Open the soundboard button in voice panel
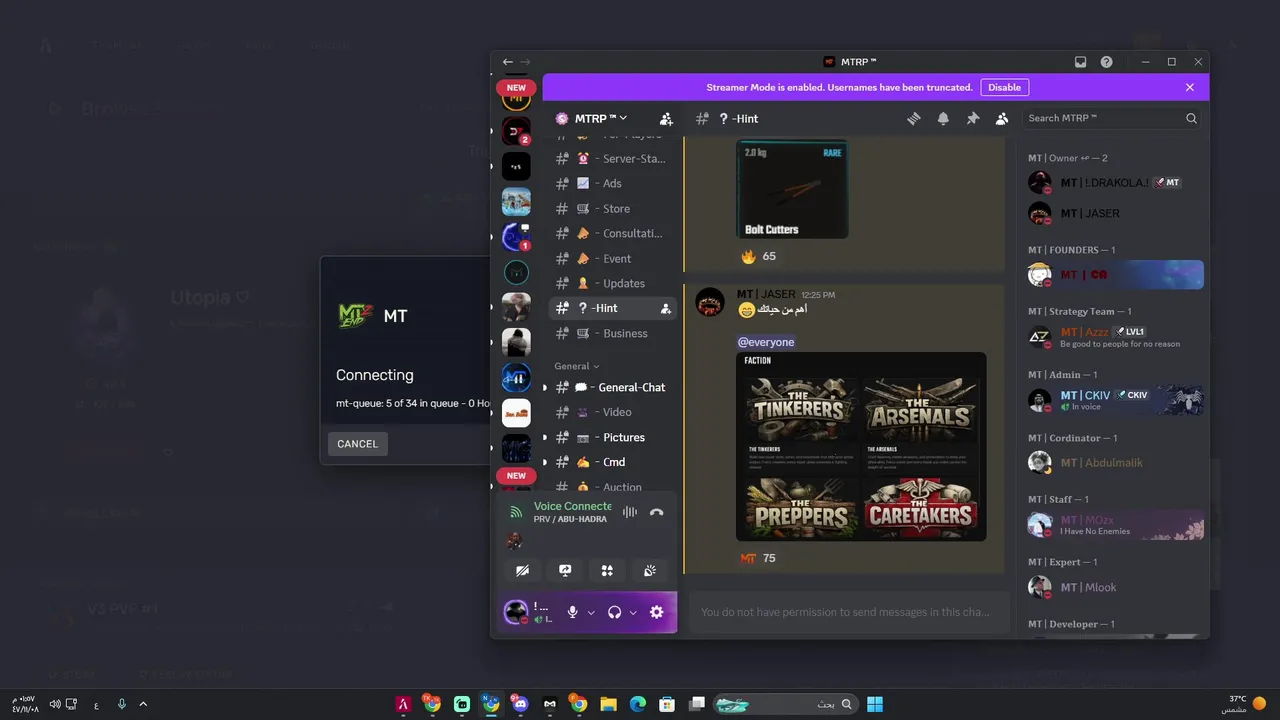Image resolution: width=1280 pixels, height=720 pixels. coord(649,570)
